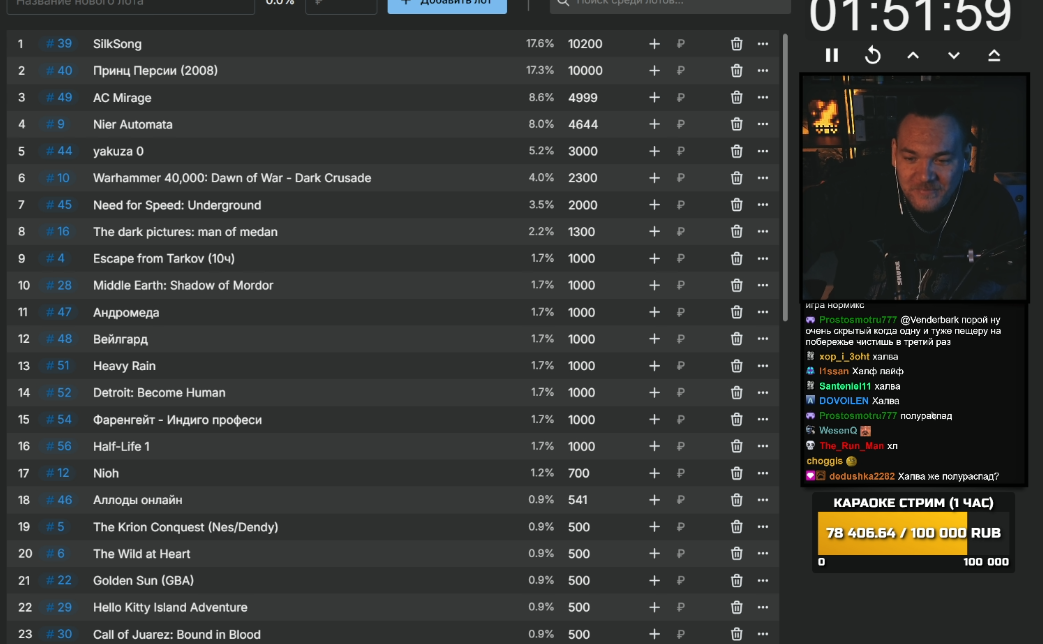Add amount to Принц Персии (2008)
The width and height of the screenshot is (1043, 644).
point(655,71)
